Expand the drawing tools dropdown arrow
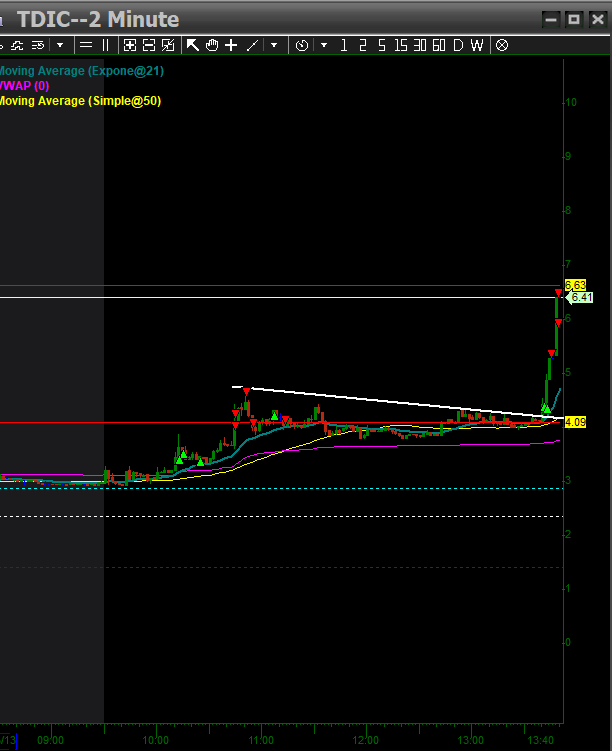 274,46
